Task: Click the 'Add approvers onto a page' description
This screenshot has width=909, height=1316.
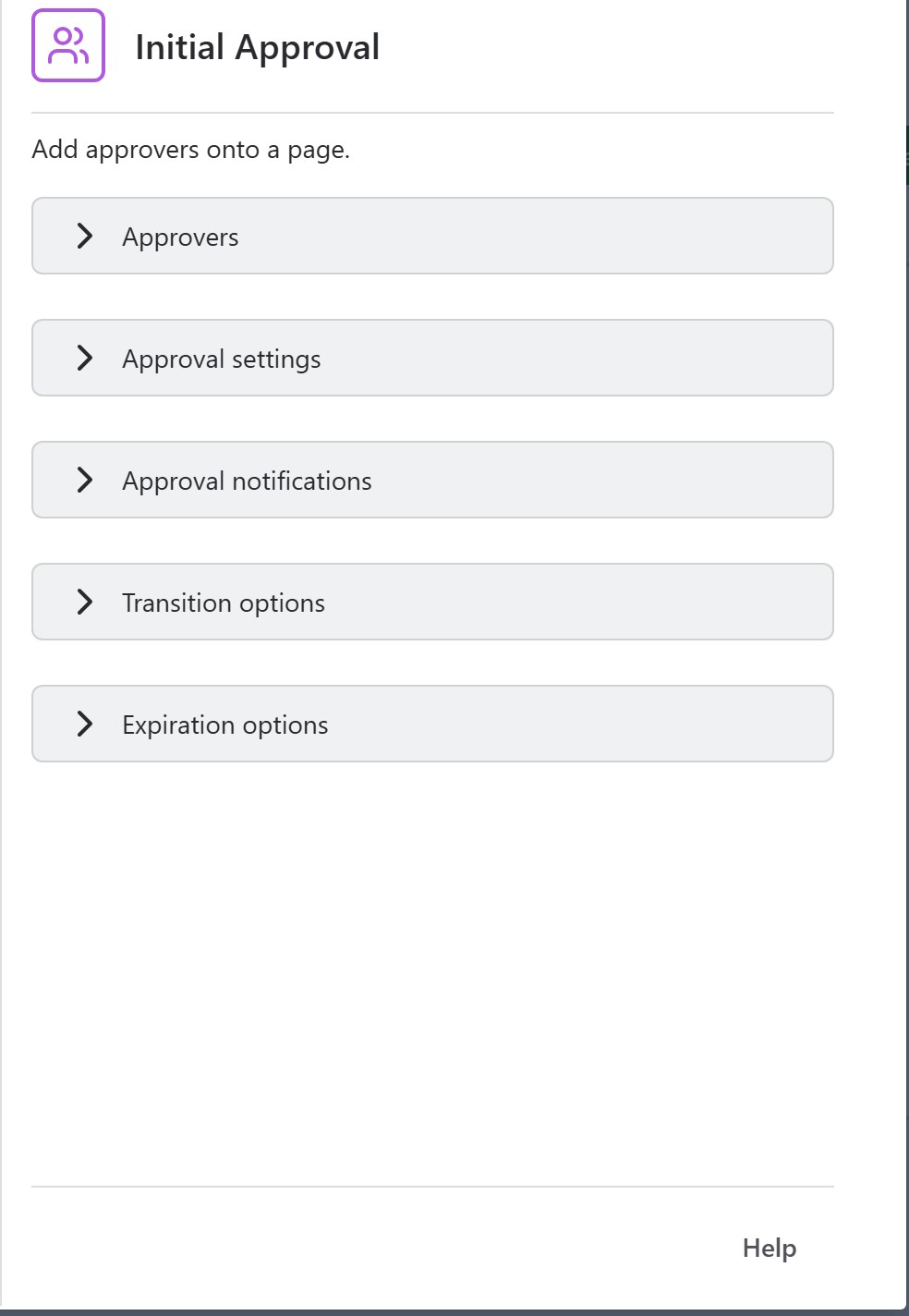Action: click(191, 149)
